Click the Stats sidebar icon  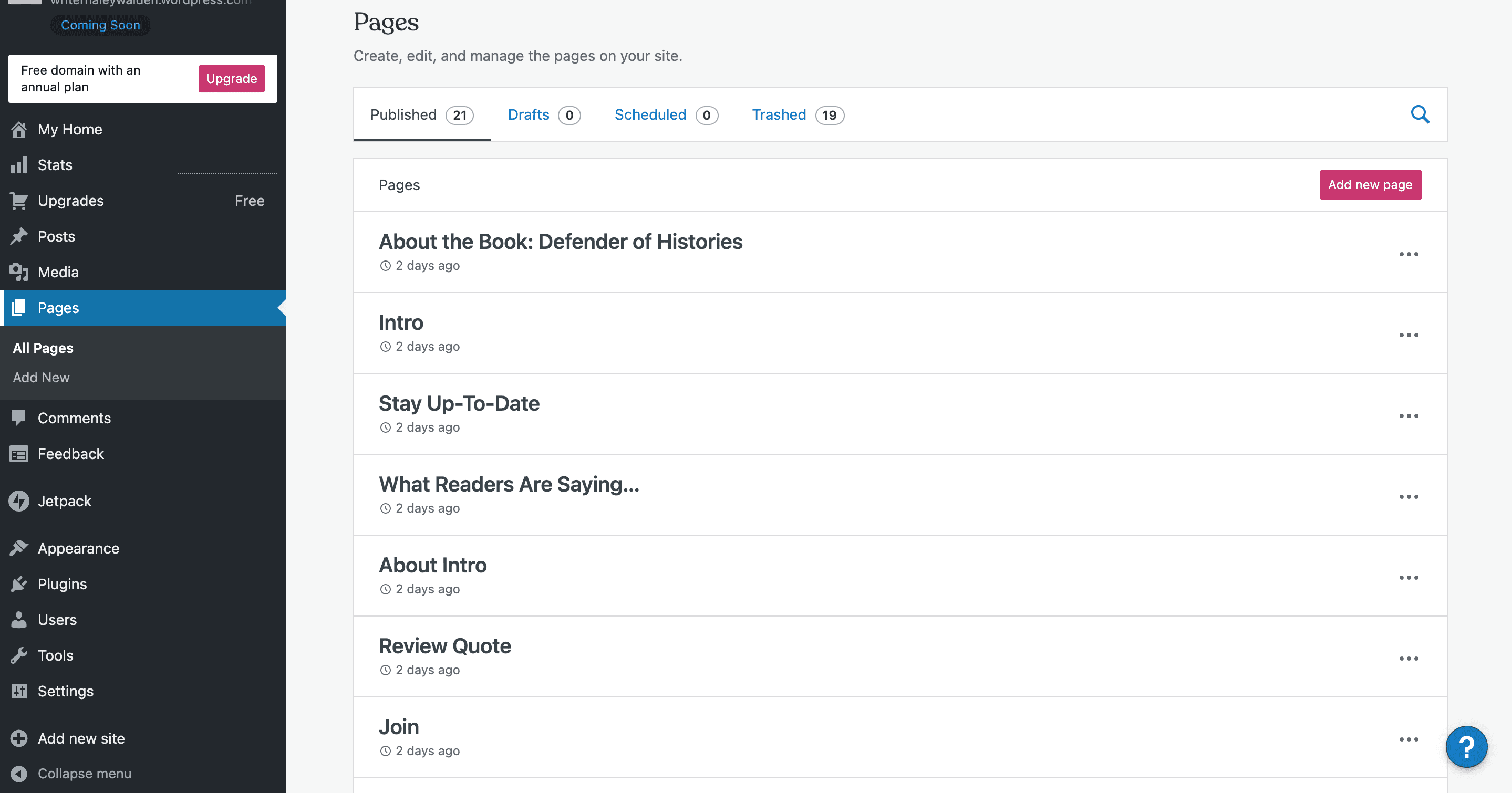click(19, 165)
